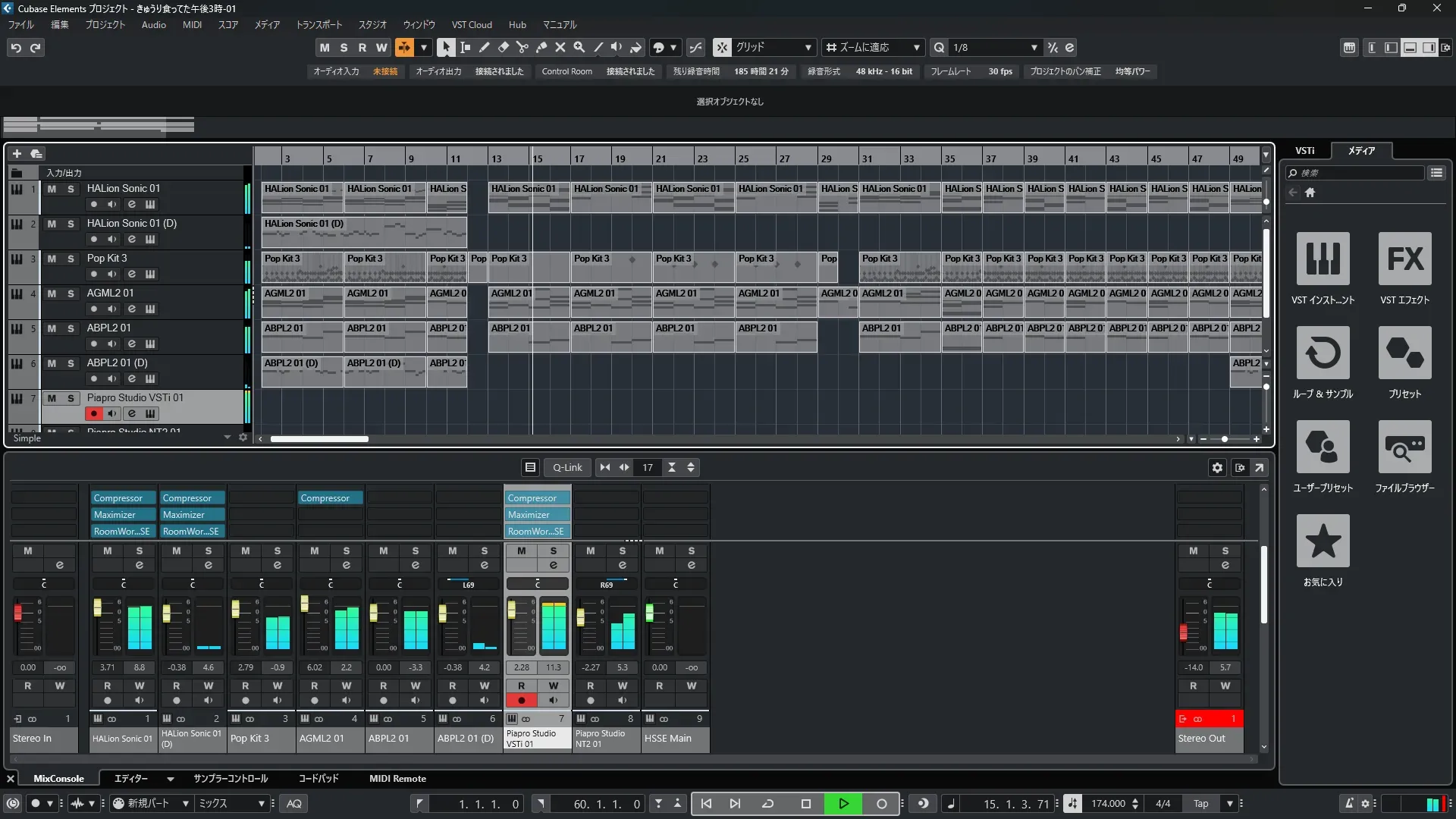Viewport: 1456px width, 819px height.
Task: Open the 1/8 quantize preset dropdown
Action: 1034,47
